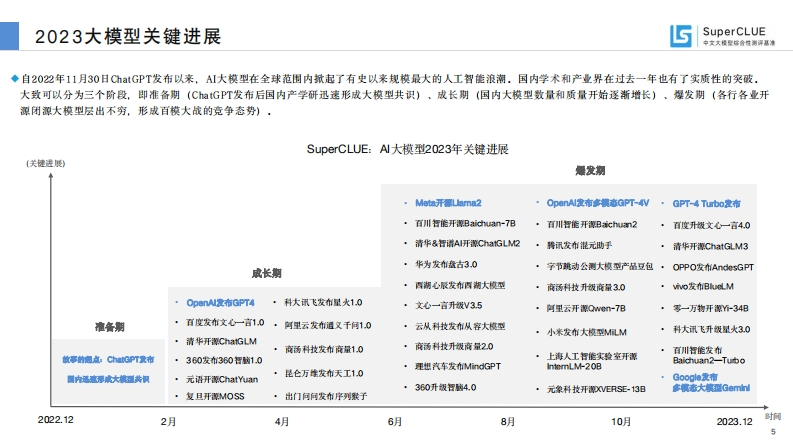Click the 准备期 stage label

coord(110,327)
